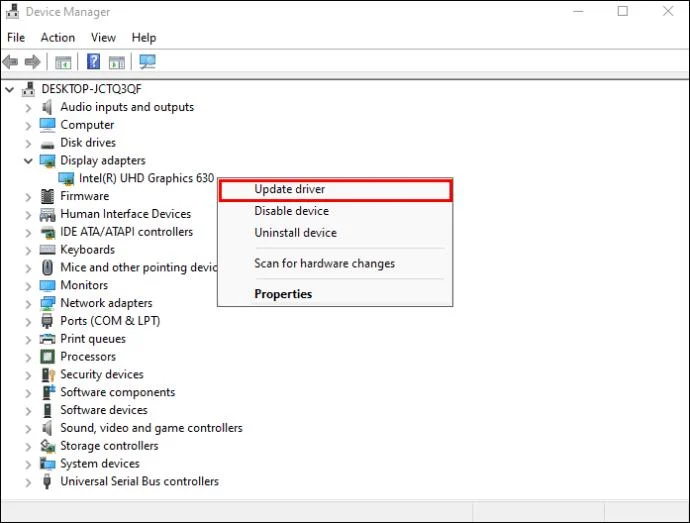Click the Software devices icon
The width and height of the screenshot is (690, 523).
47,410
